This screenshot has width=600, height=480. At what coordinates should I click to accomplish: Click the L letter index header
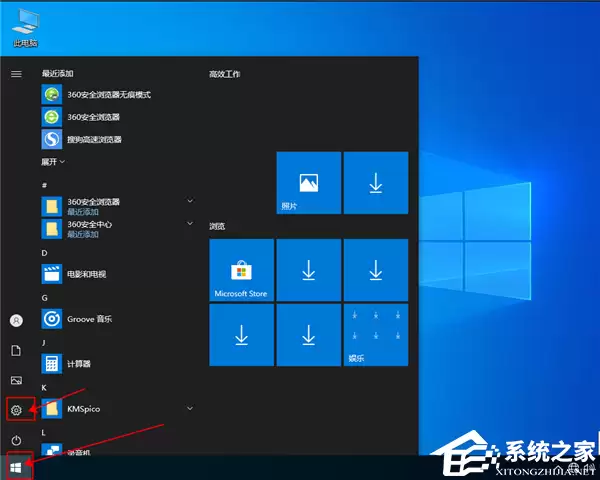pos(44,433)
